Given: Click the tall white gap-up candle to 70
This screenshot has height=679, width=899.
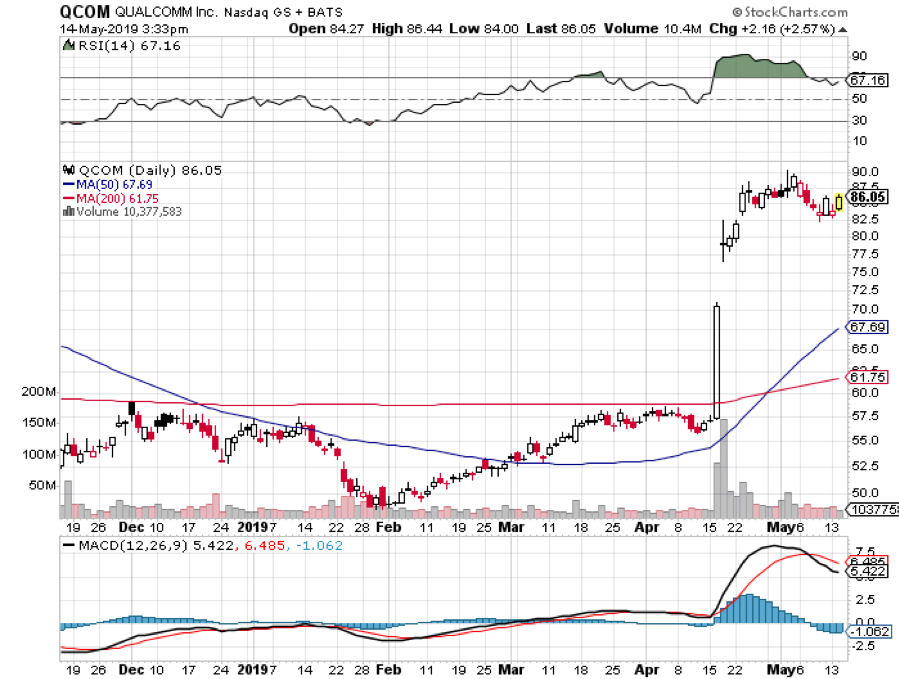Looking at the screenshot, I should click(x=717, y=361).
